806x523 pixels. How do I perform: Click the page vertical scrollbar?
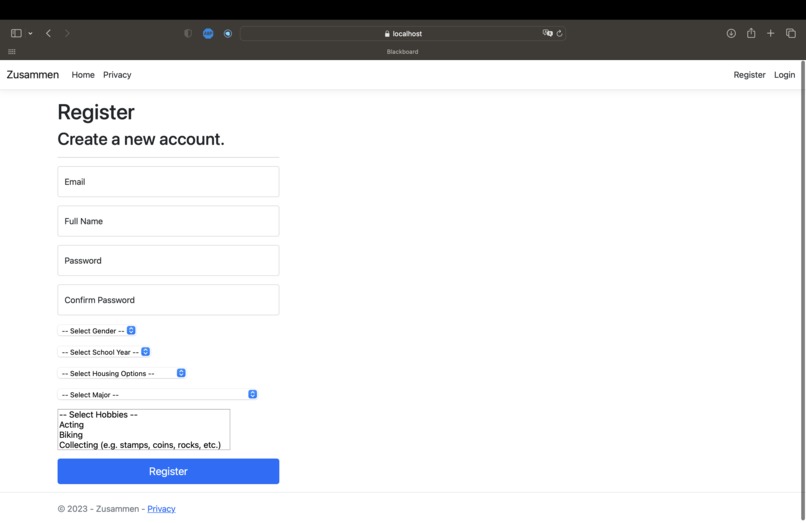803,291
